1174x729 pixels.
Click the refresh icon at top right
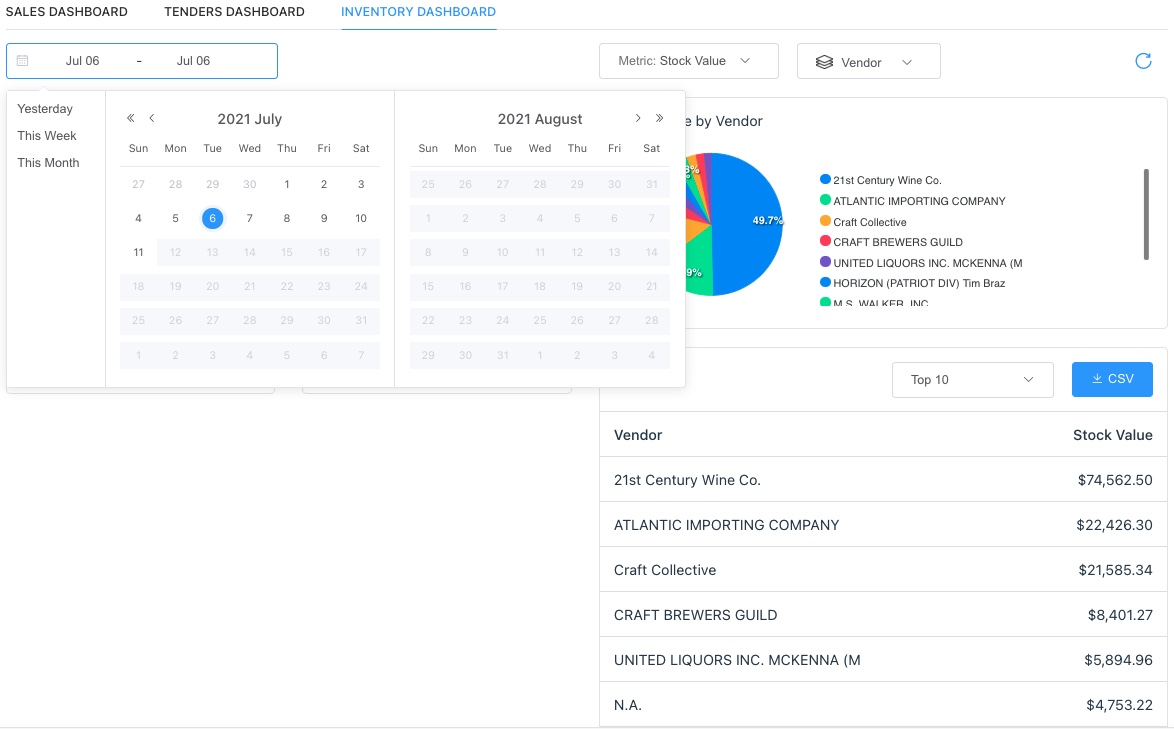(1143, 61)
